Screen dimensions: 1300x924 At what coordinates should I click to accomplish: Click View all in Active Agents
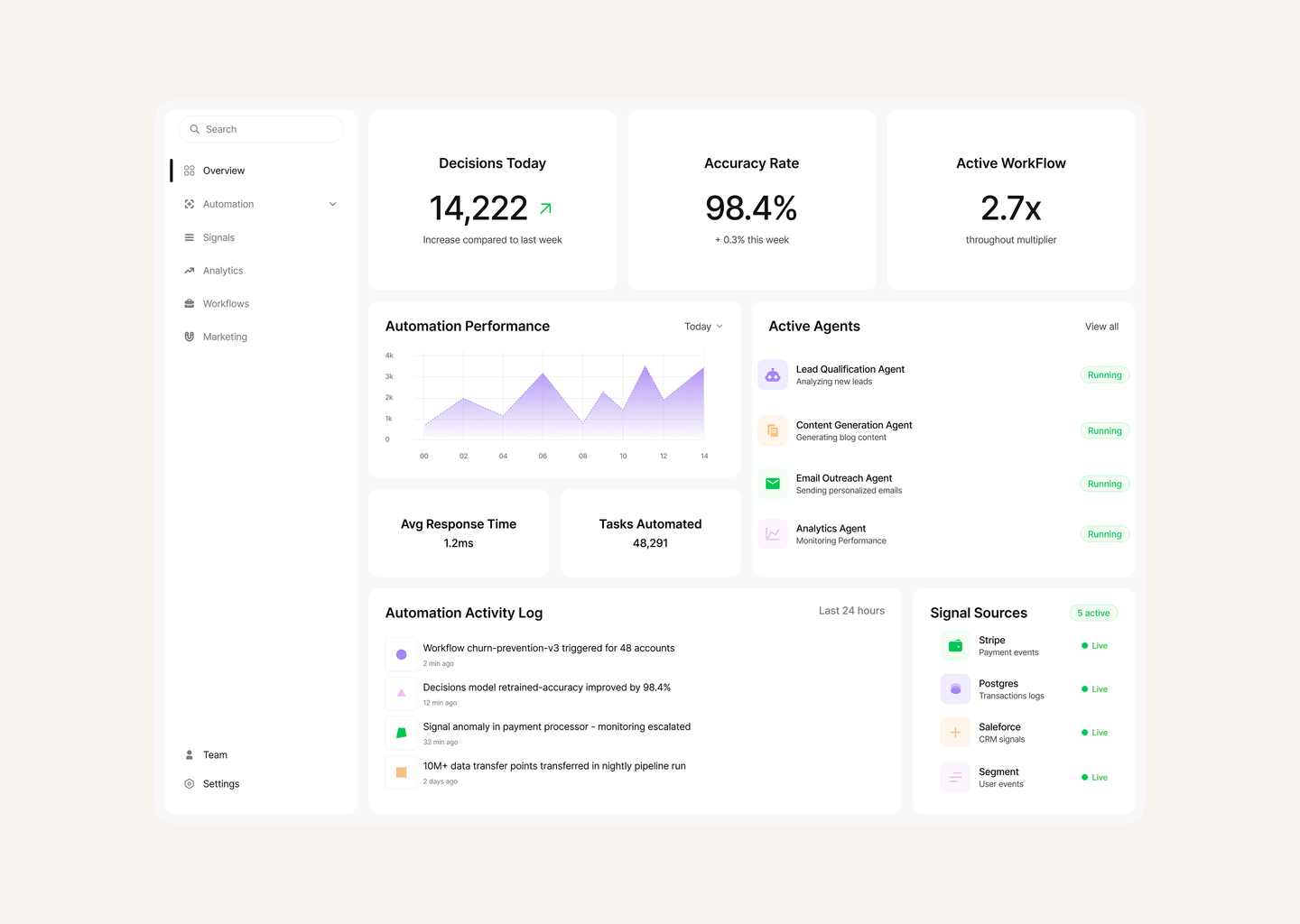1101,327
